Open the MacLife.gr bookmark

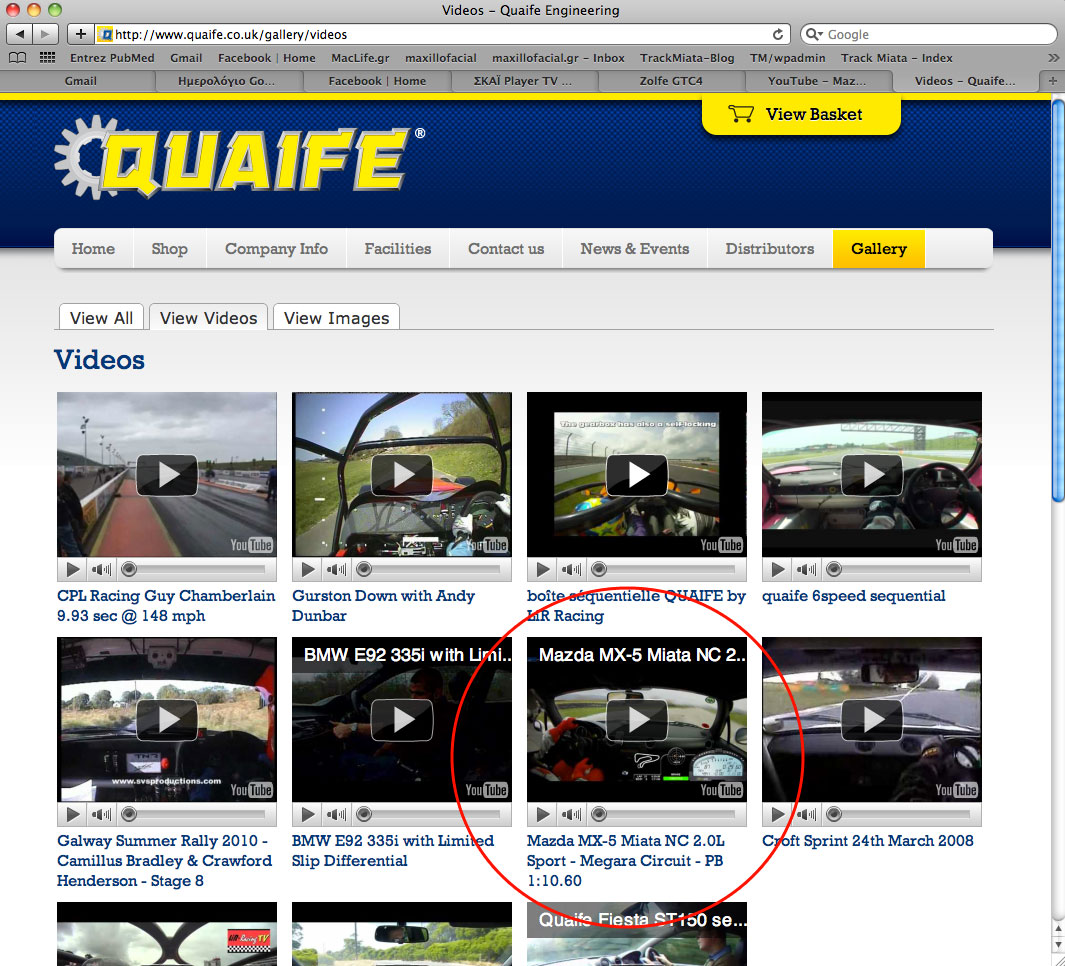pos(360,58)
